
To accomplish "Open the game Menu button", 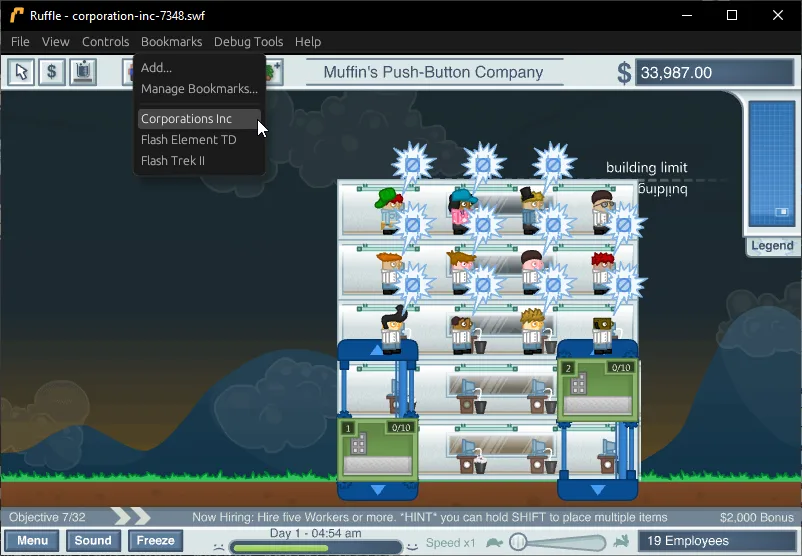I will (32, 541).
